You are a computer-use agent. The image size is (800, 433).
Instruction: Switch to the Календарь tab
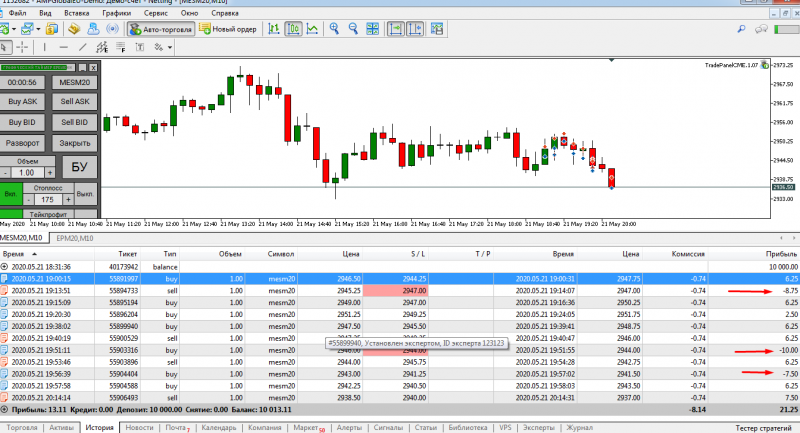[x=218, y=428]
